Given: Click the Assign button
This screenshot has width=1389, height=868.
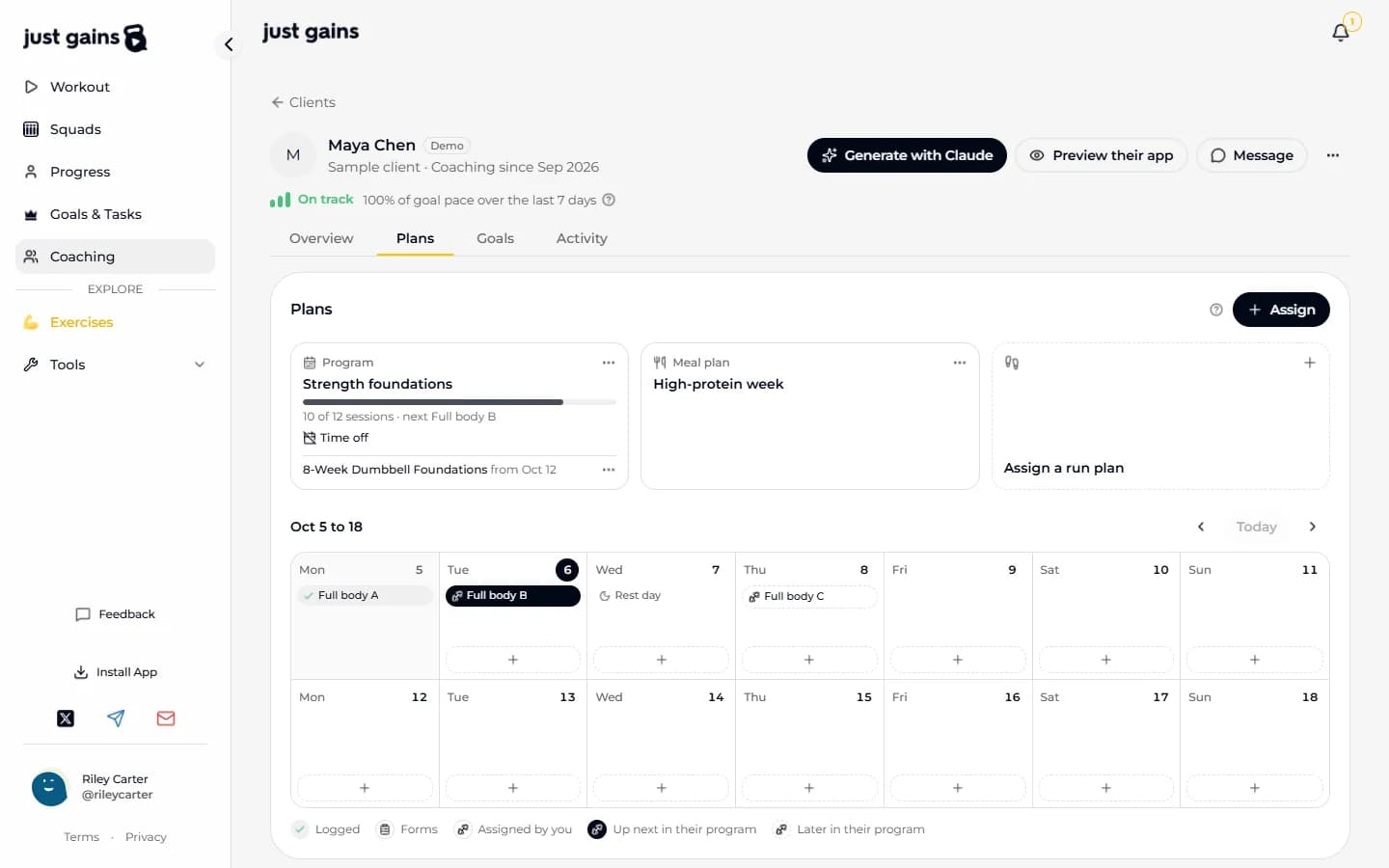Looking at the screenshot, I should click(x=1281, y=310).
